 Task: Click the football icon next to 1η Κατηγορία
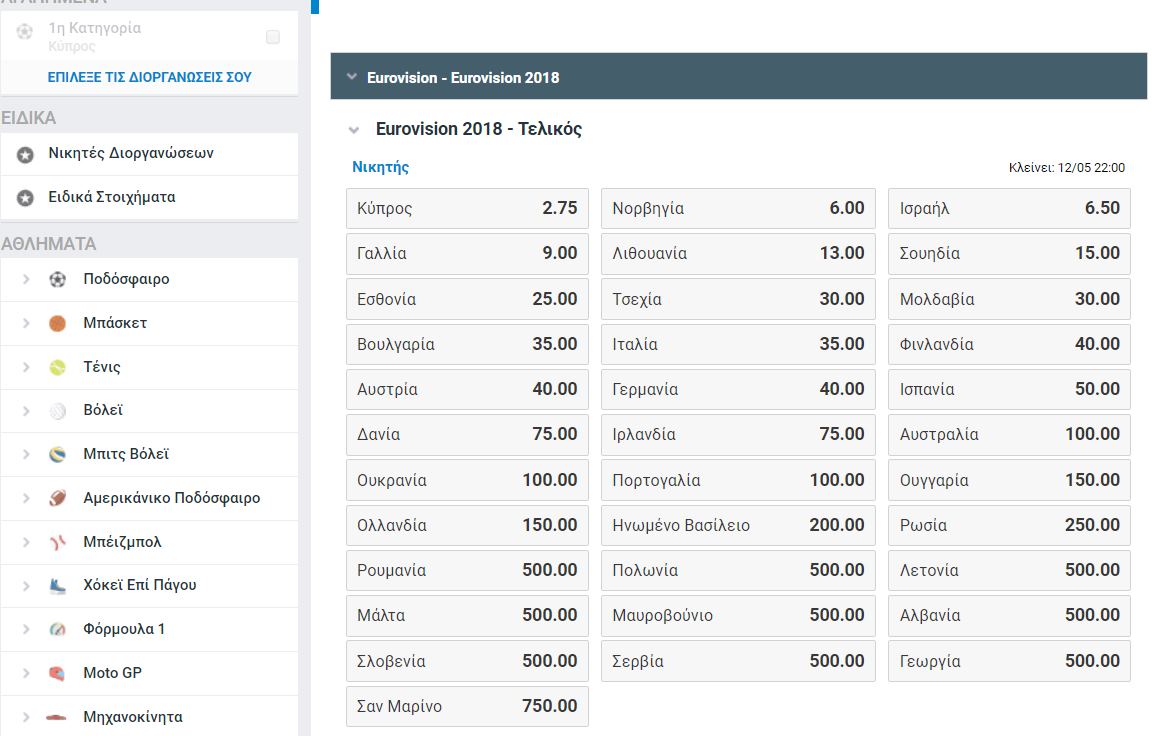coord(25,32)
